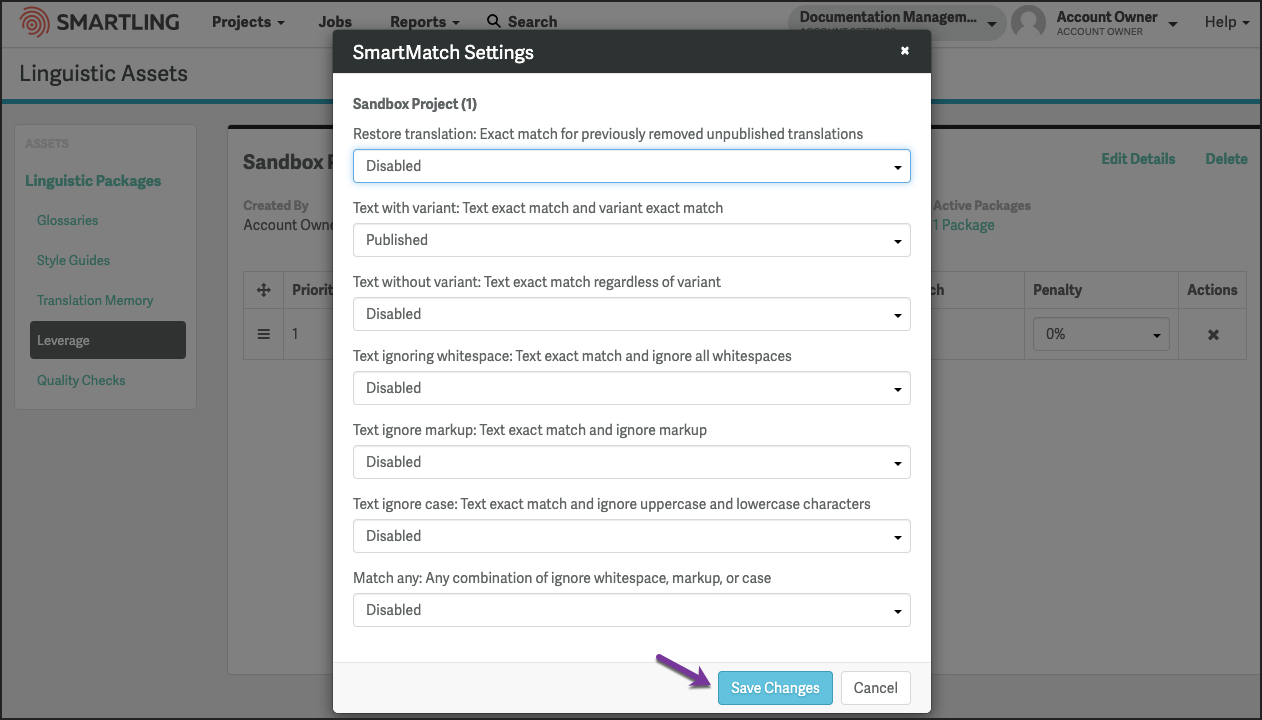
Task: Close the SmartMatch Settings dialog
Action: [905, 51]
